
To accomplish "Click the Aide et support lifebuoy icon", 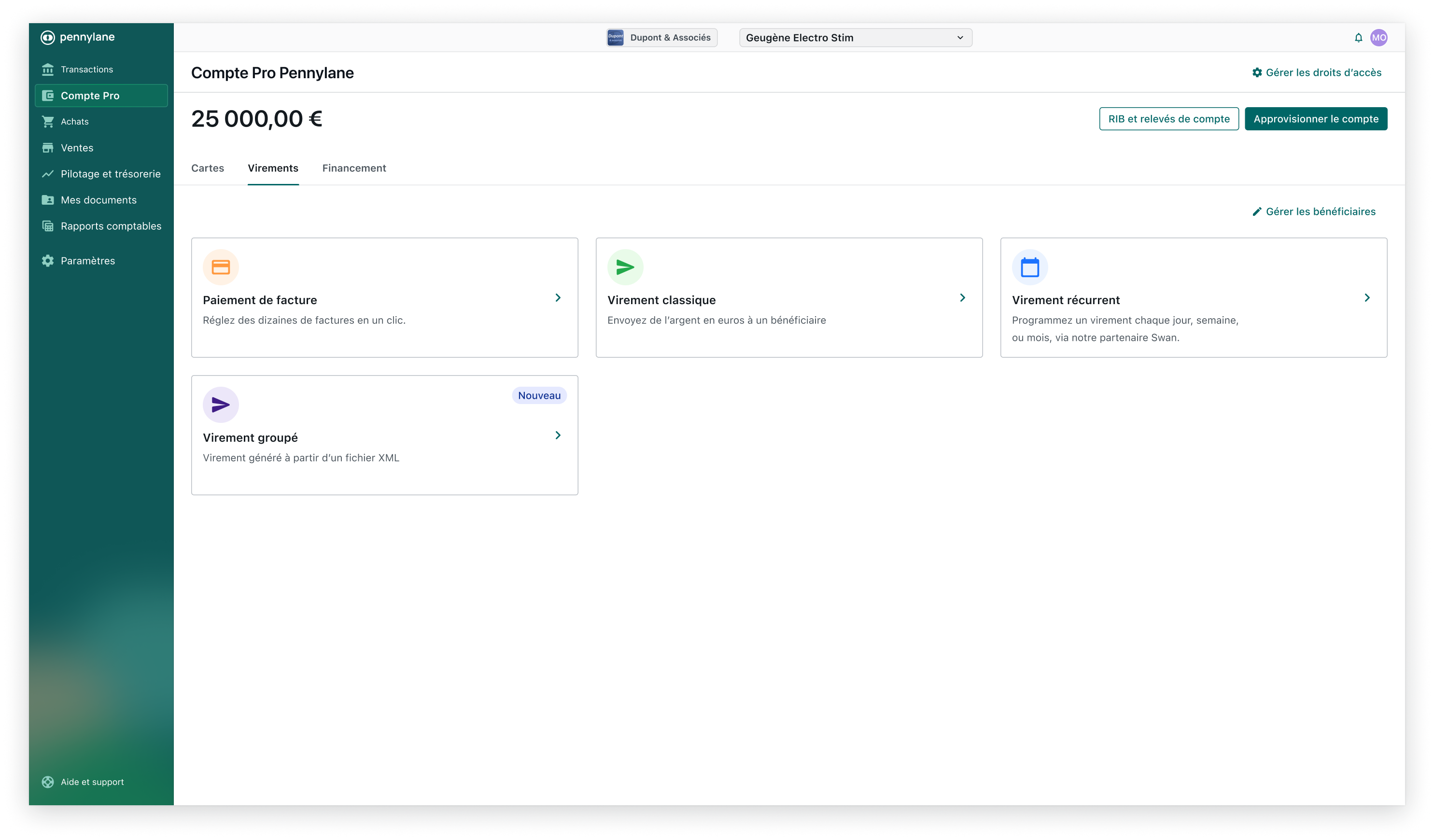I will [x=48, y=782].
